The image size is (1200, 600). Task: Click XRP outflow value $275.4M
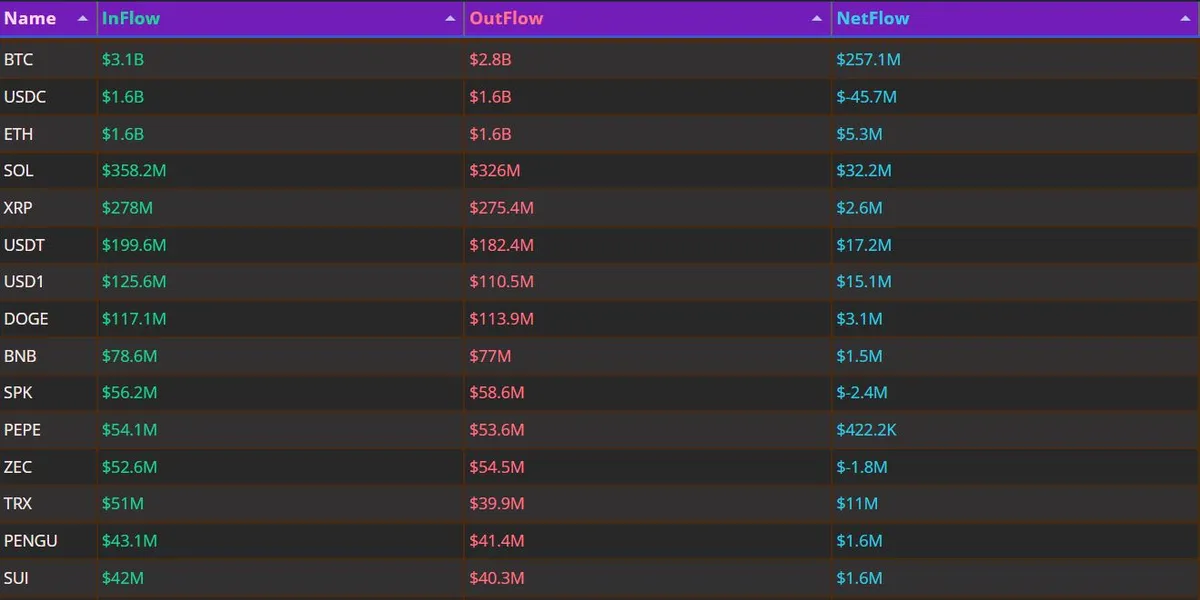(x=502, y=208)
